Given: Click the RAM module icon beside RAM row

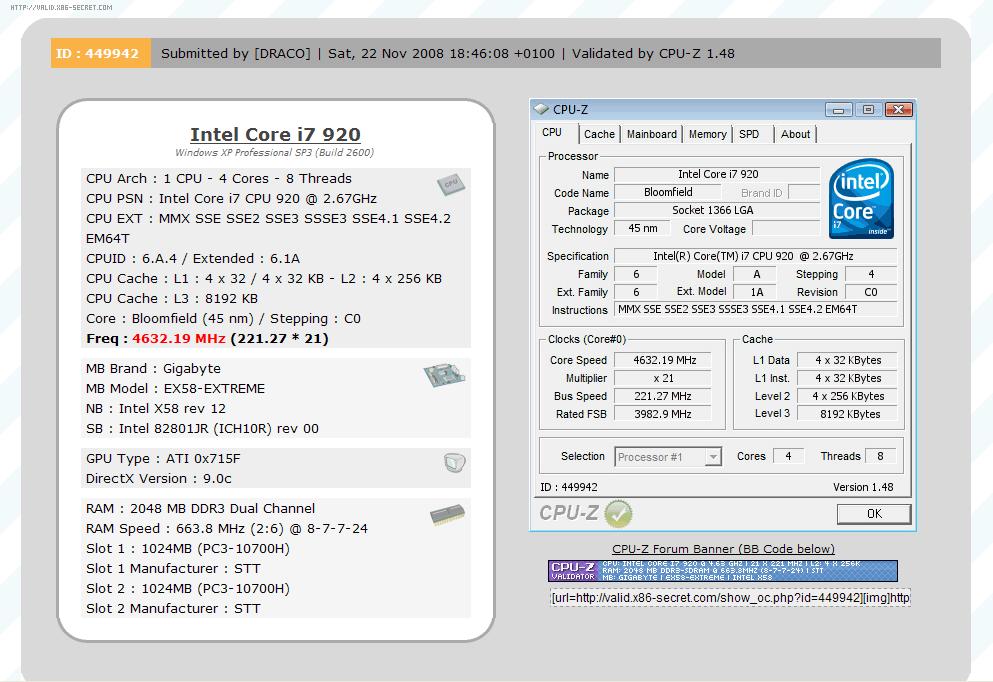Looking at the screenshot, I should [x=447, y=515].
